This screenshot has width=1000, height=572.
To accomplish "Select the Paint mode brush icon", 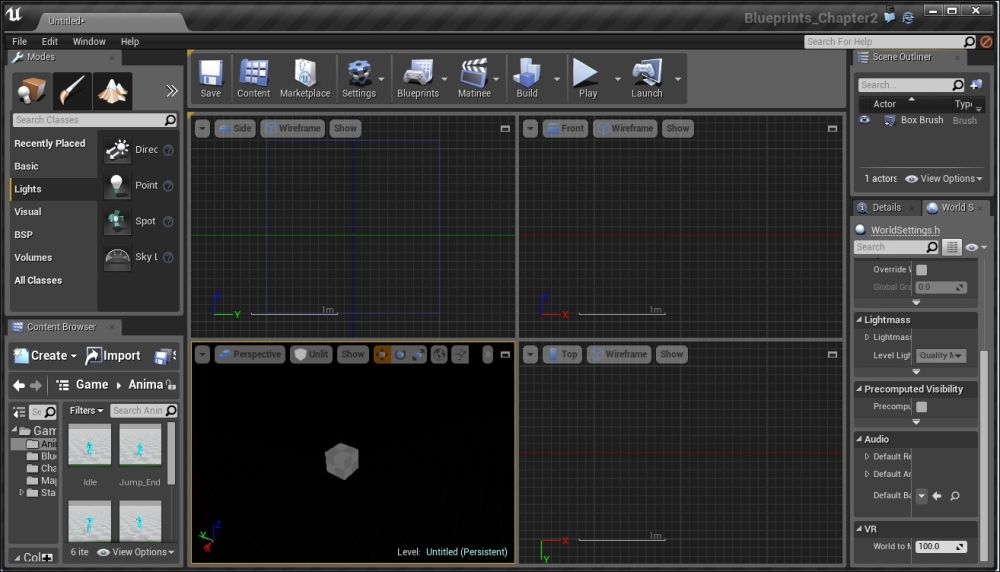I will pyautogui.click(x=72, y=92).
